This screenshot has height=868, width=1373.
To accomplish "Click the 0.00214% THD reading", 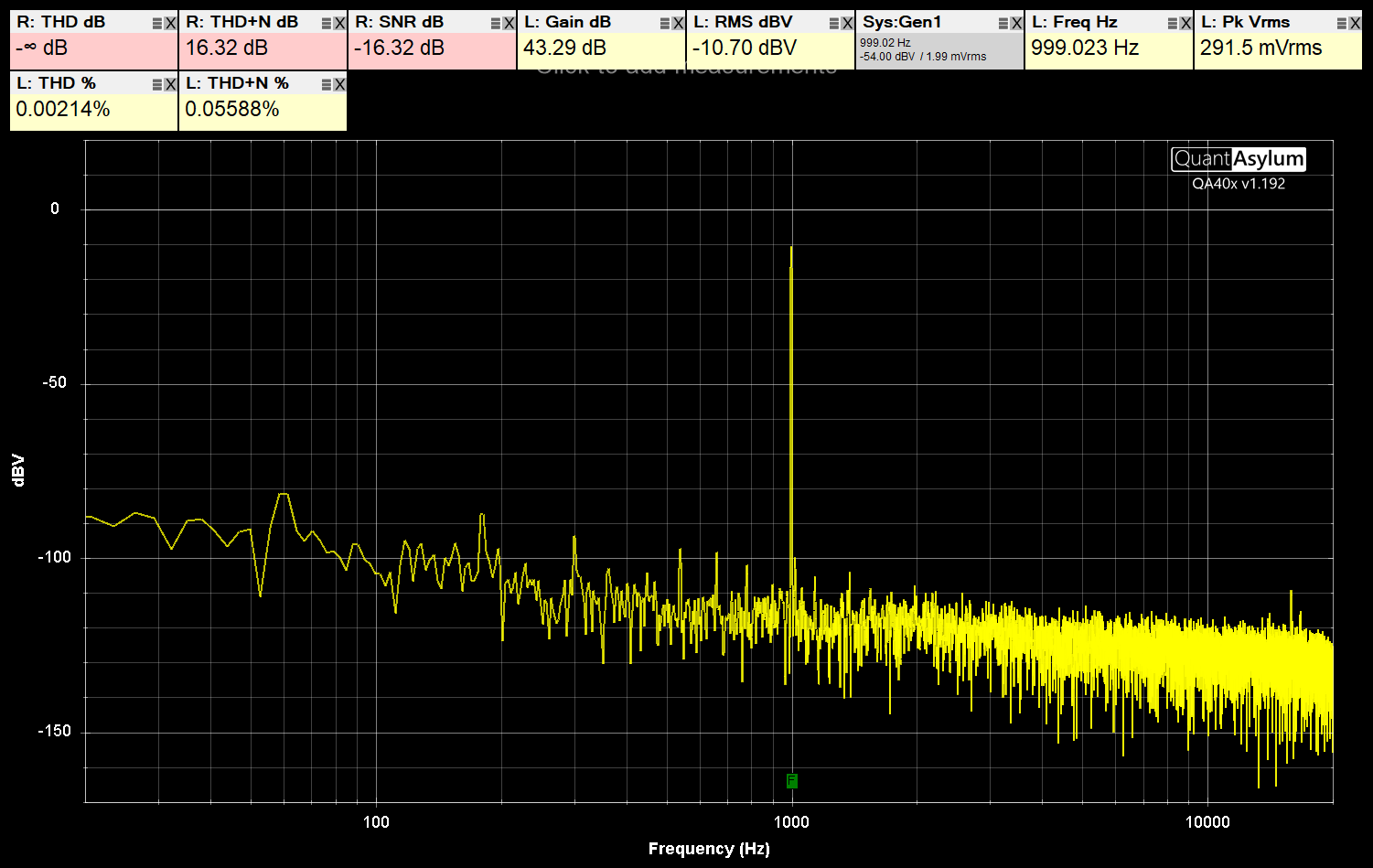I will (x=63, y=110).
